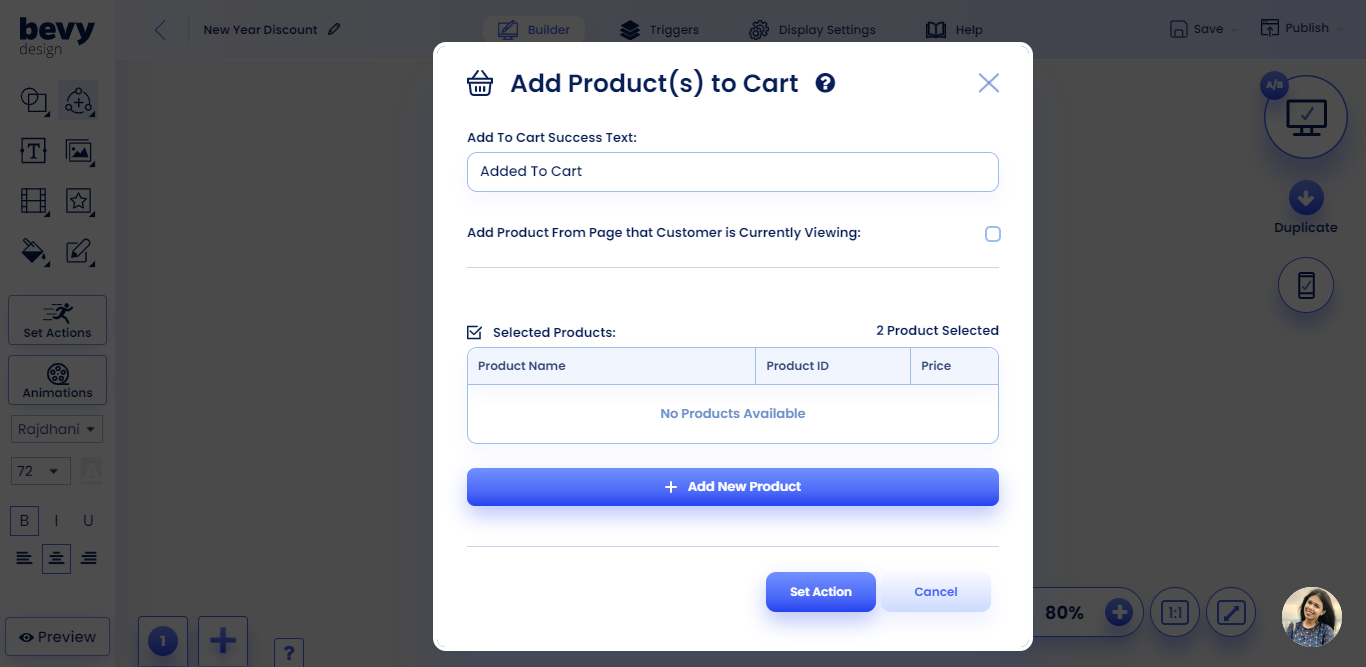Select the Text tool in the sidebar
The height and width of the screenshot is (667, 1366).
pyautogui.click(x=34, y=151)
